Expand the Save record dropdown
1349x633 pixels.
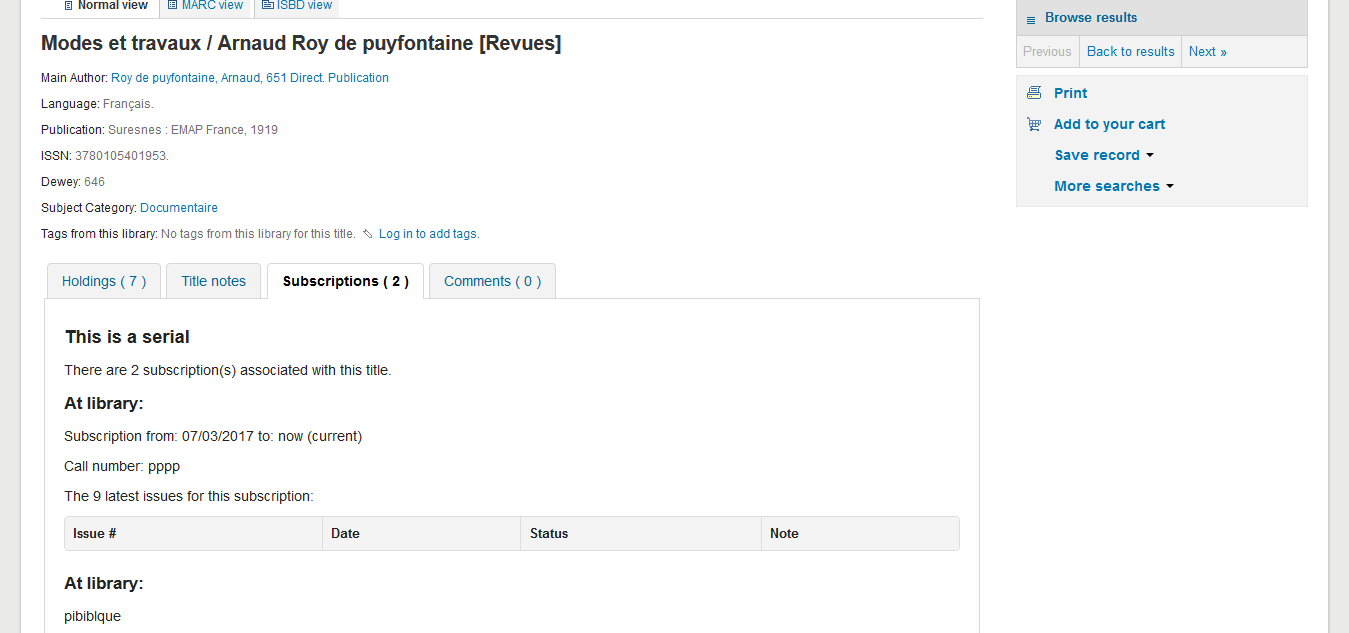pyautogui.click(x=1104, y=155)
